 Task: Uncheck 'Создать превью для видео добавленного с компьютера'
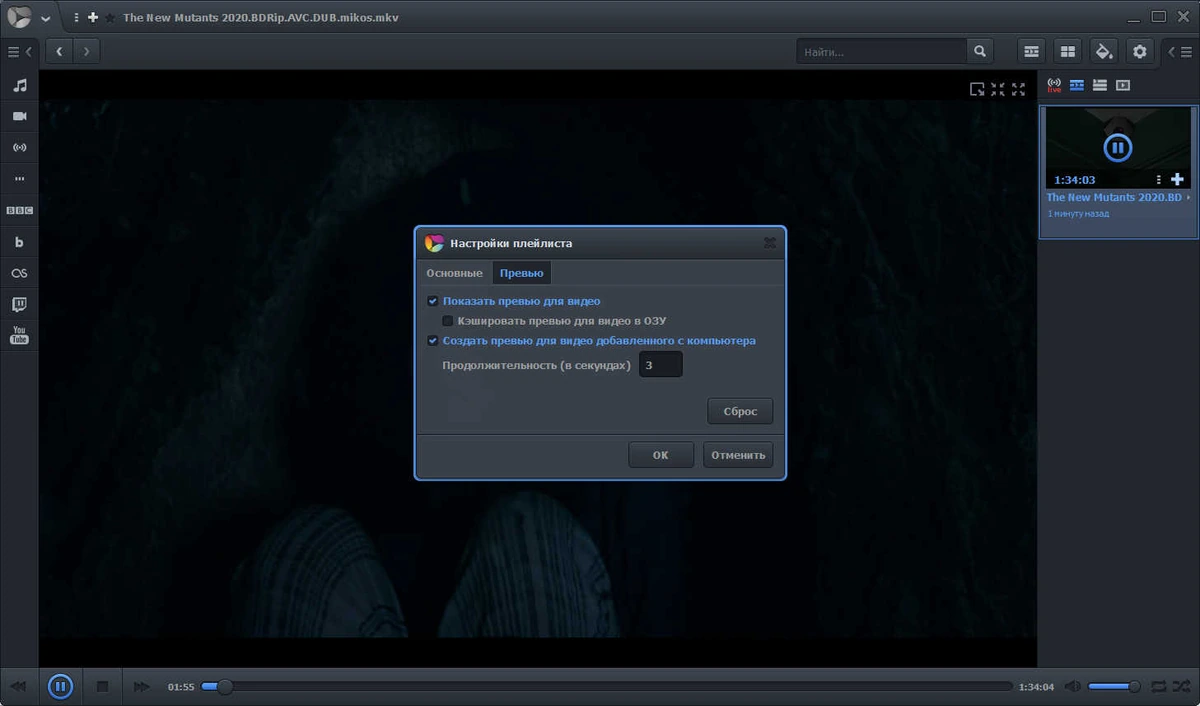(x=433, y=341)
